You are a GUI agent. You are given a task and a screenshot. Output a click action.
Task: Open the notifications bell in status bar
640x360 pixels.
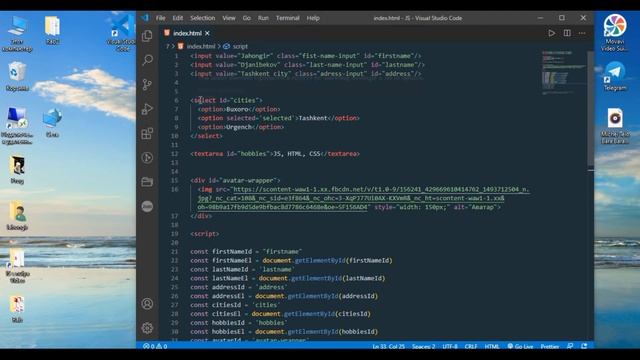coord(584,346)
